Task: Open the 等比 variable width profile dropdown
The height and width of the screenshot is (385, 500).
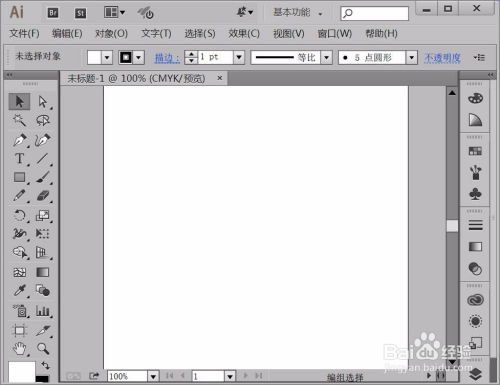Action: click(x=327, y=57)
